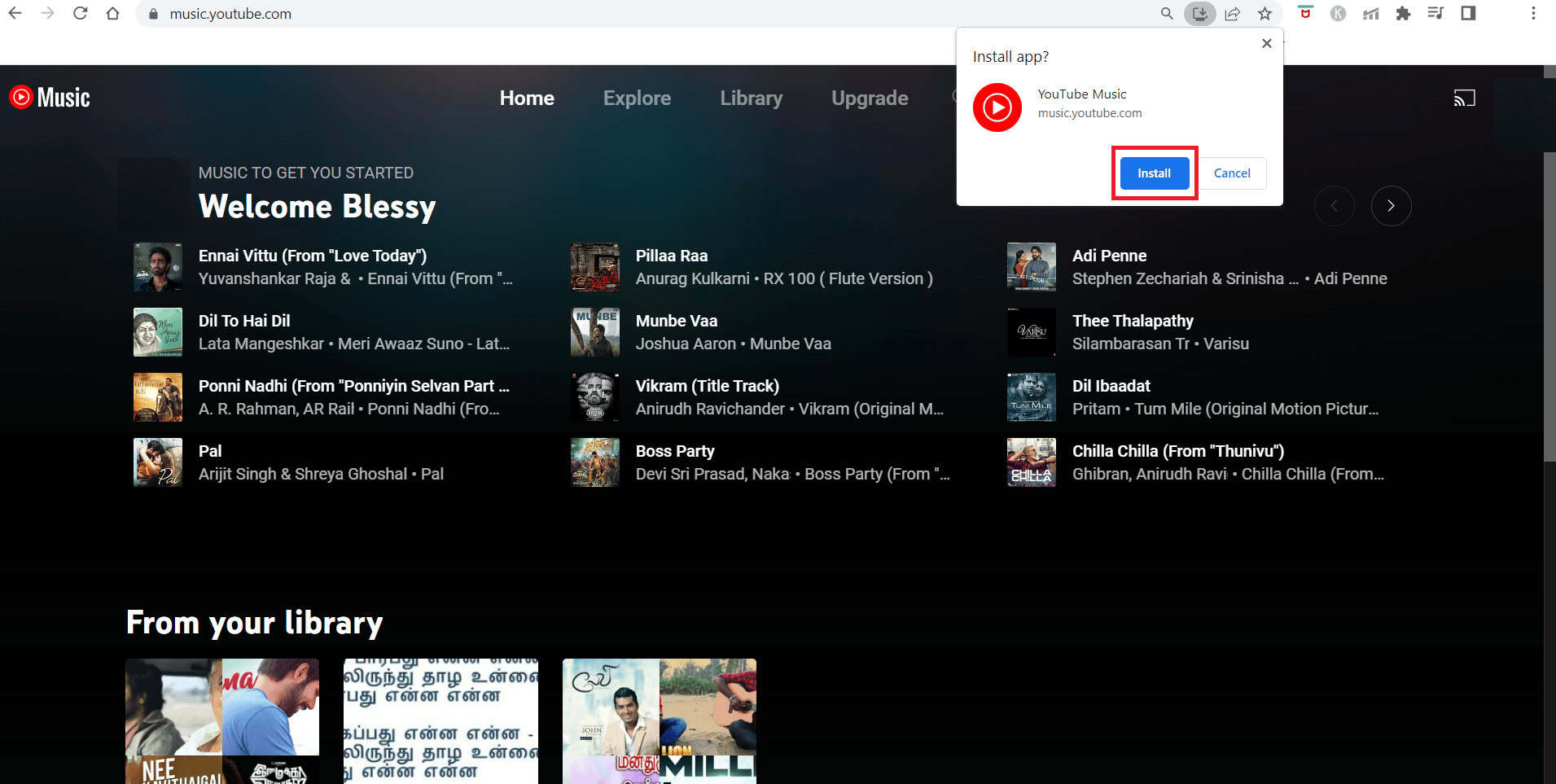This screenshot has height=784, width=1556.
Task: Click Install in the Install app dialog
Action: tap(1154, 173)
